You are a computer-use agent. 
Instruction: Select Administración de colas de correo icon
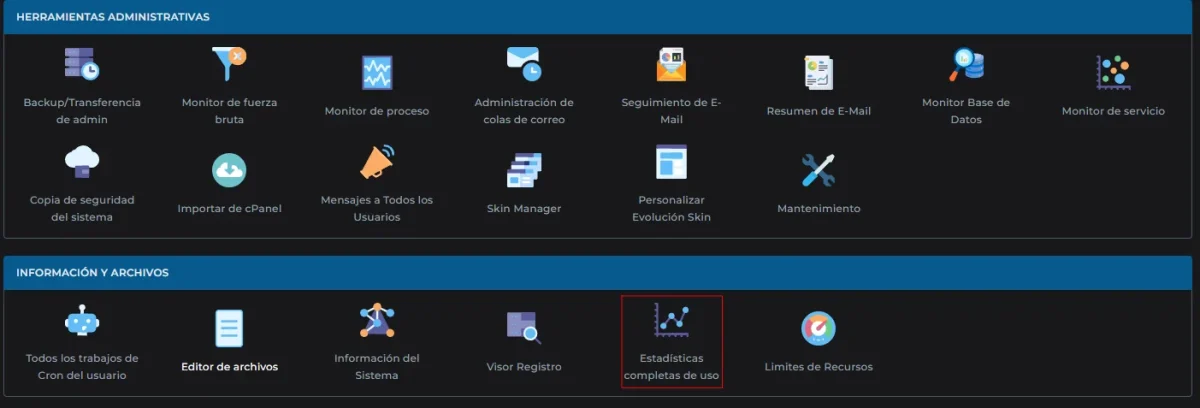point(524,65)
